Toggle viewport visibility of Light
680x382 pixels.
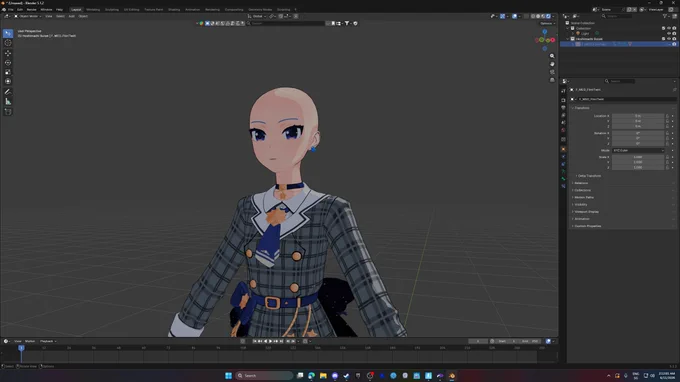tap(669, 33)
